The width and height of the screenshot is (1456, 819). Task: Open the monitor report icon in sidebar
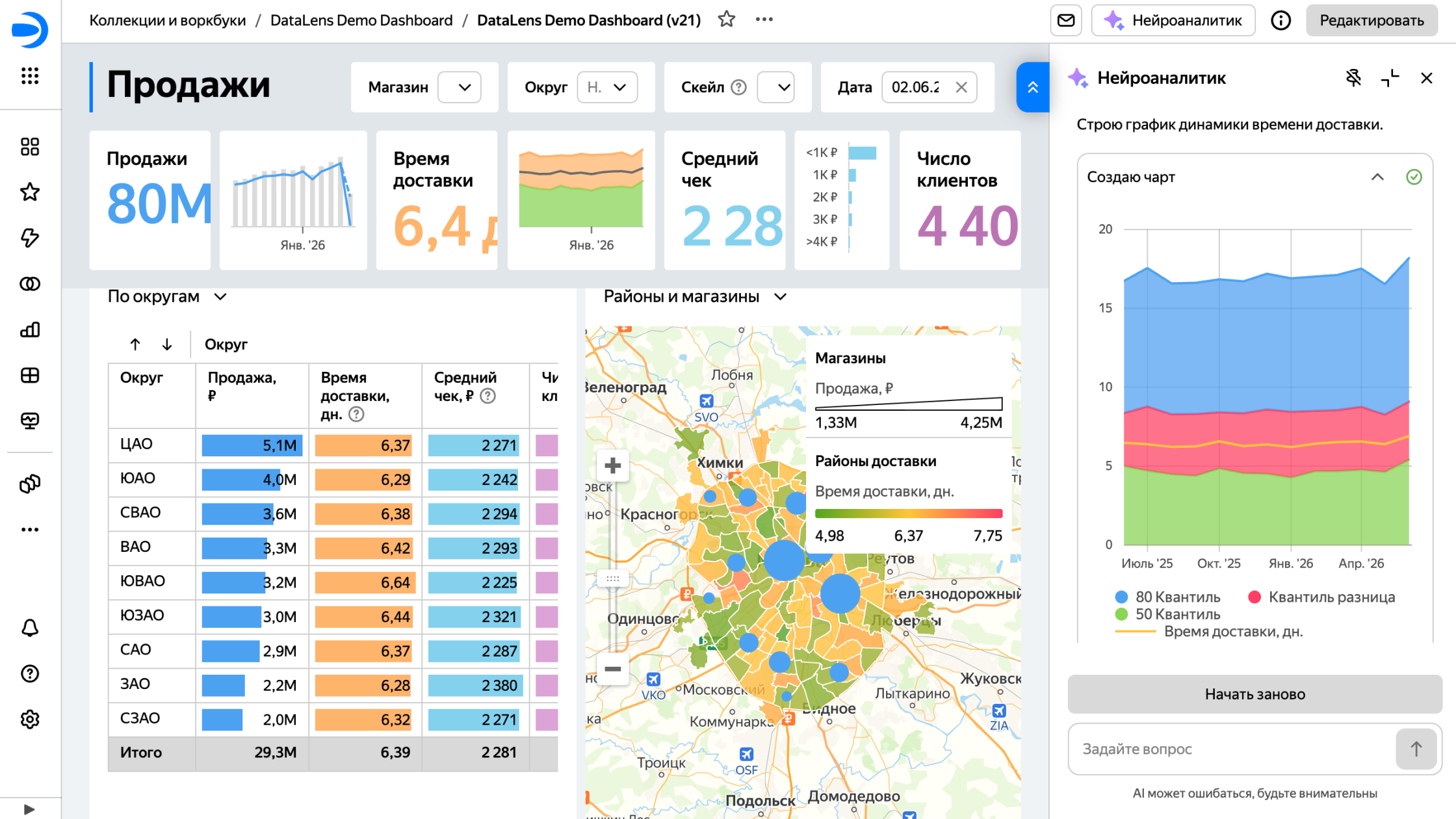[30, 421]
